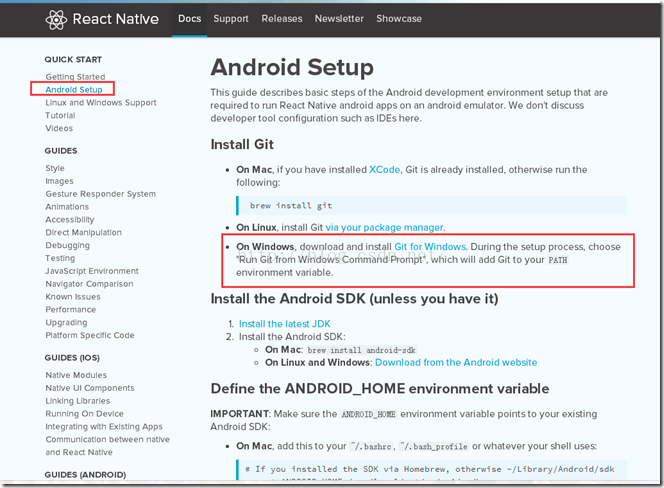Click the ~/.bash_profile inline code

coord(434,446)
